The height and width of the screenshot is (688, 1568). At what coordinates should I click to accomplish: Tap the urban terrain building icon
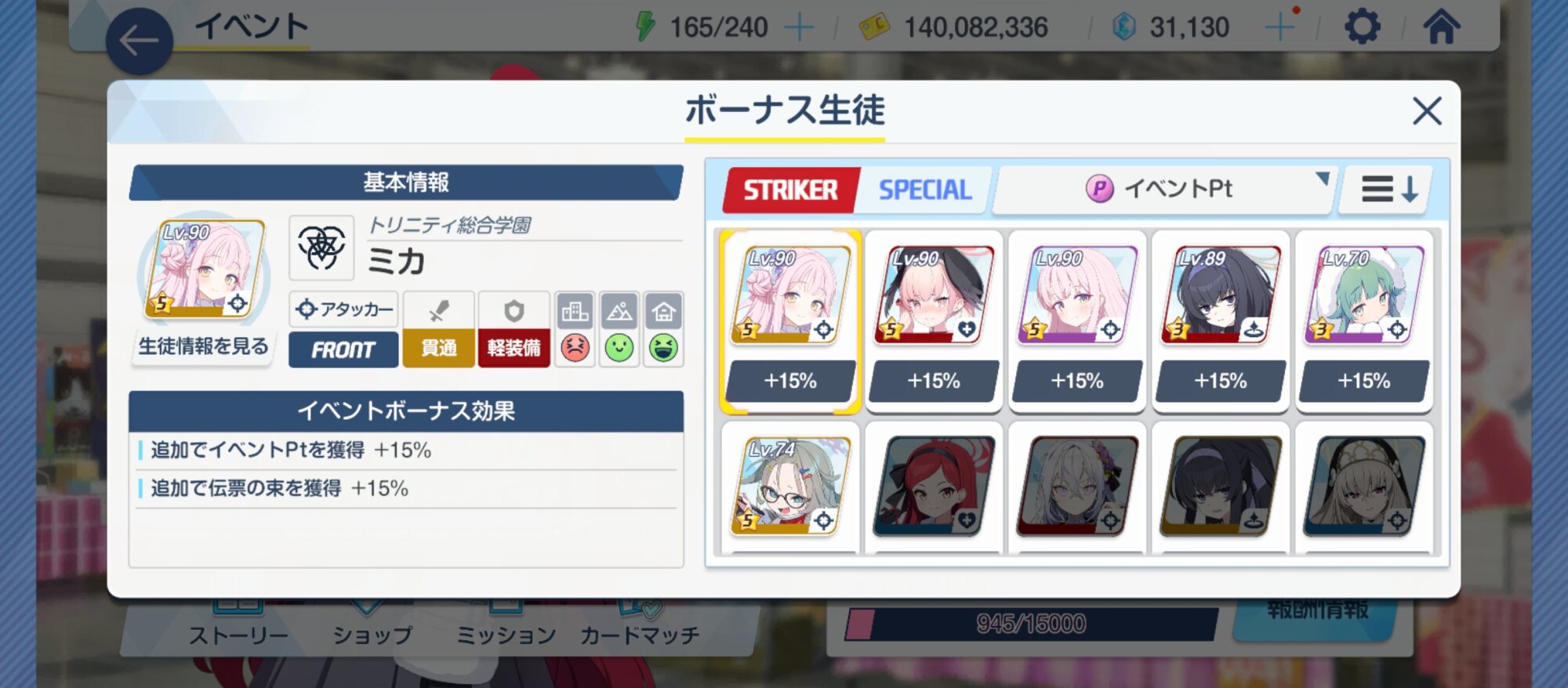pyautogui.click(x=575, y=312)
